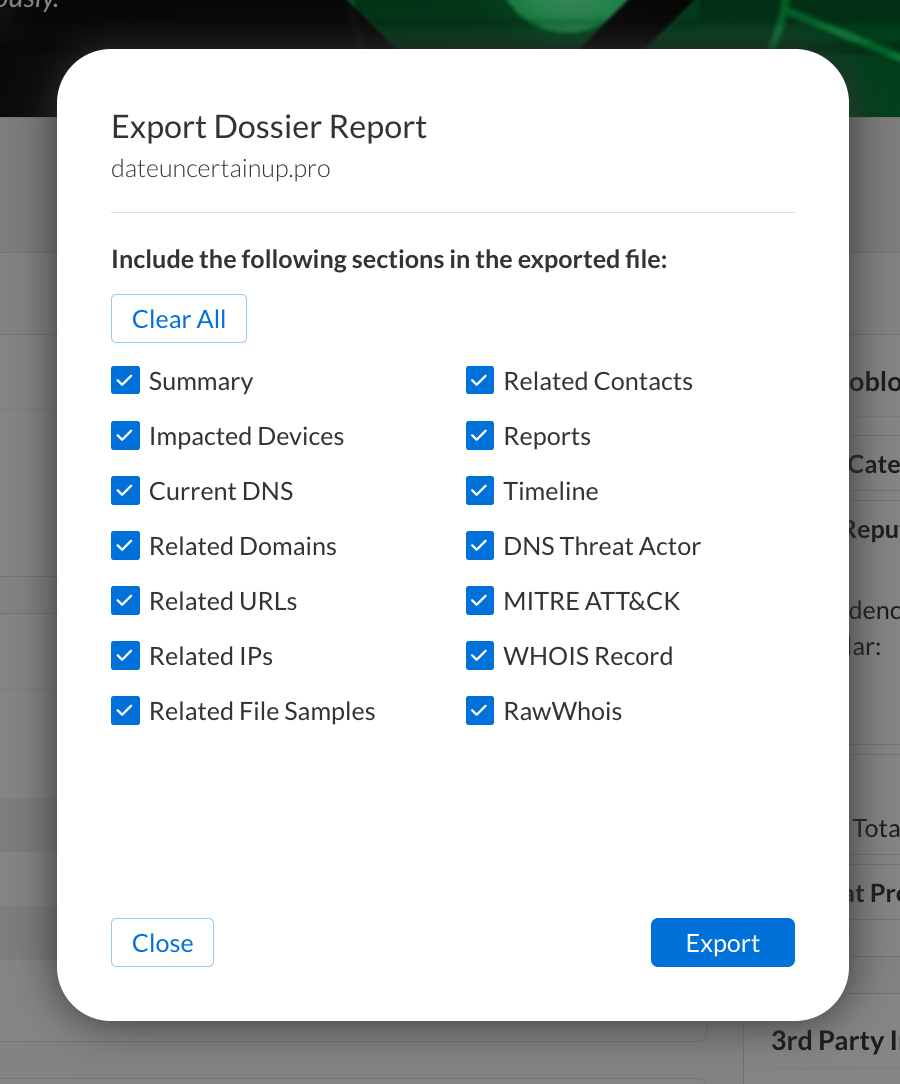Image resolution: width=900 pixels, height=1084 pixels.
Task: Toggle the Related URLs checkbox
Action: 125,601
